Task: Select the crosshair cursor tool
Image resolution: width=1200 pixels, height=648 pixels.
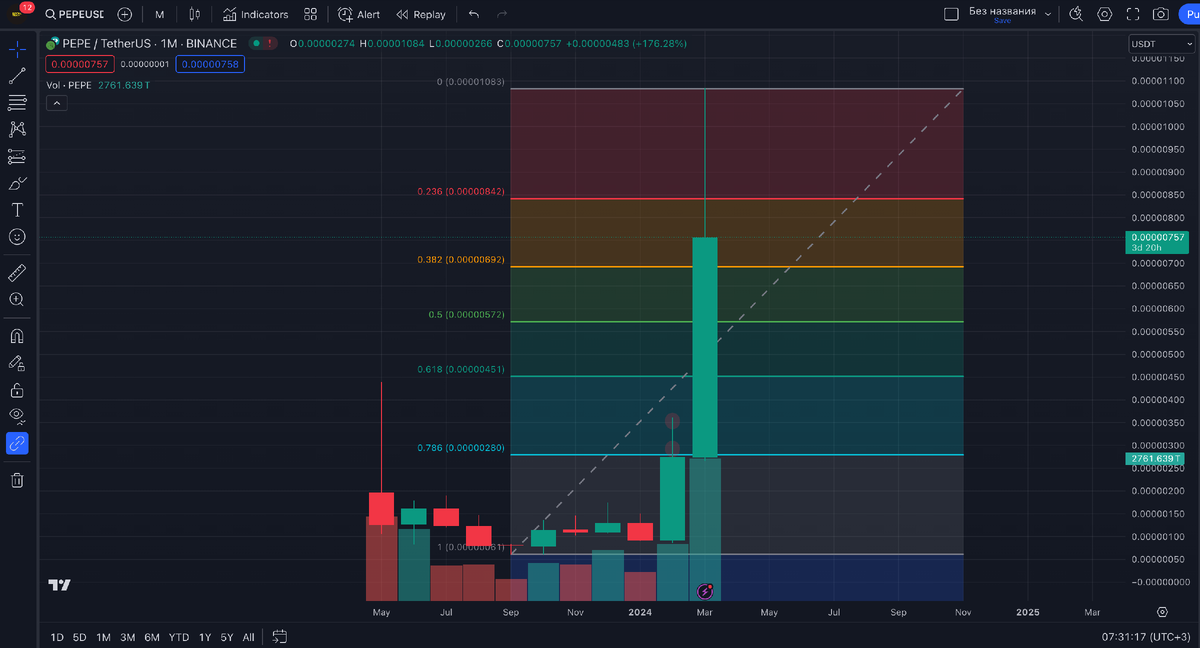Action: pos(17,48)
